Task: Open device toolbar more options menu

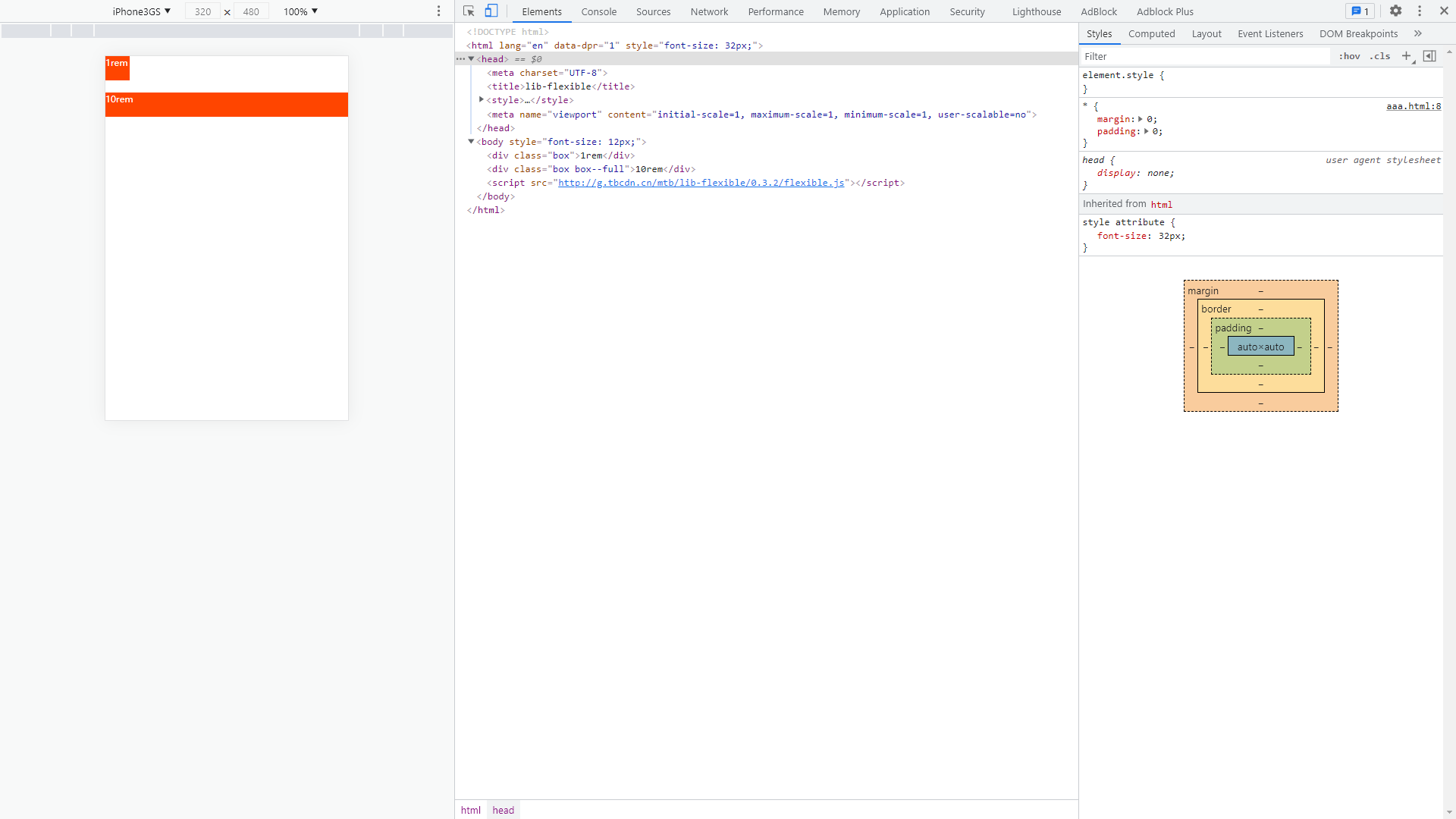Action: click(x=438, y=11)
